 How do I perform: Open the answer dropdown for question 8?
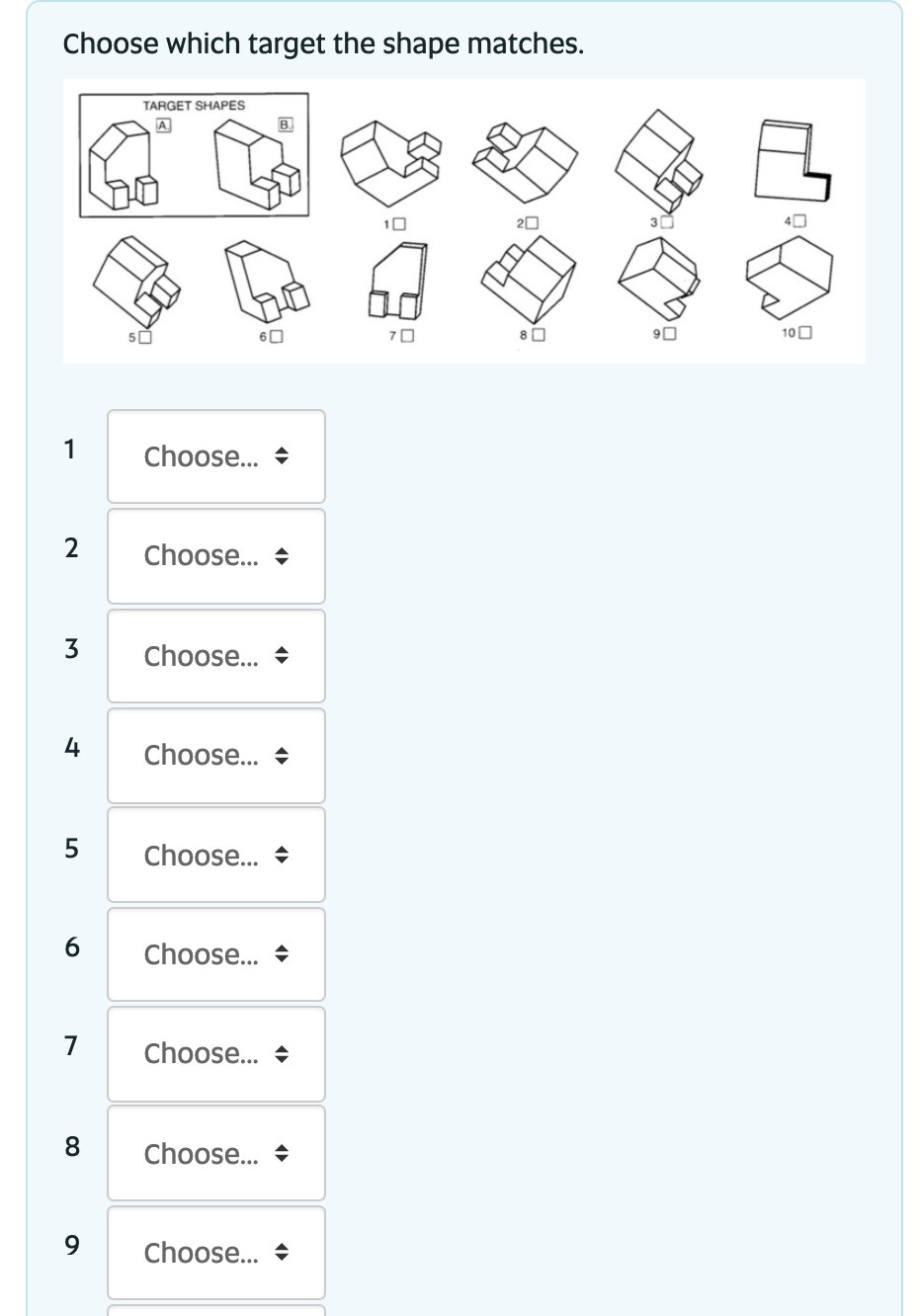[215, 1153]
